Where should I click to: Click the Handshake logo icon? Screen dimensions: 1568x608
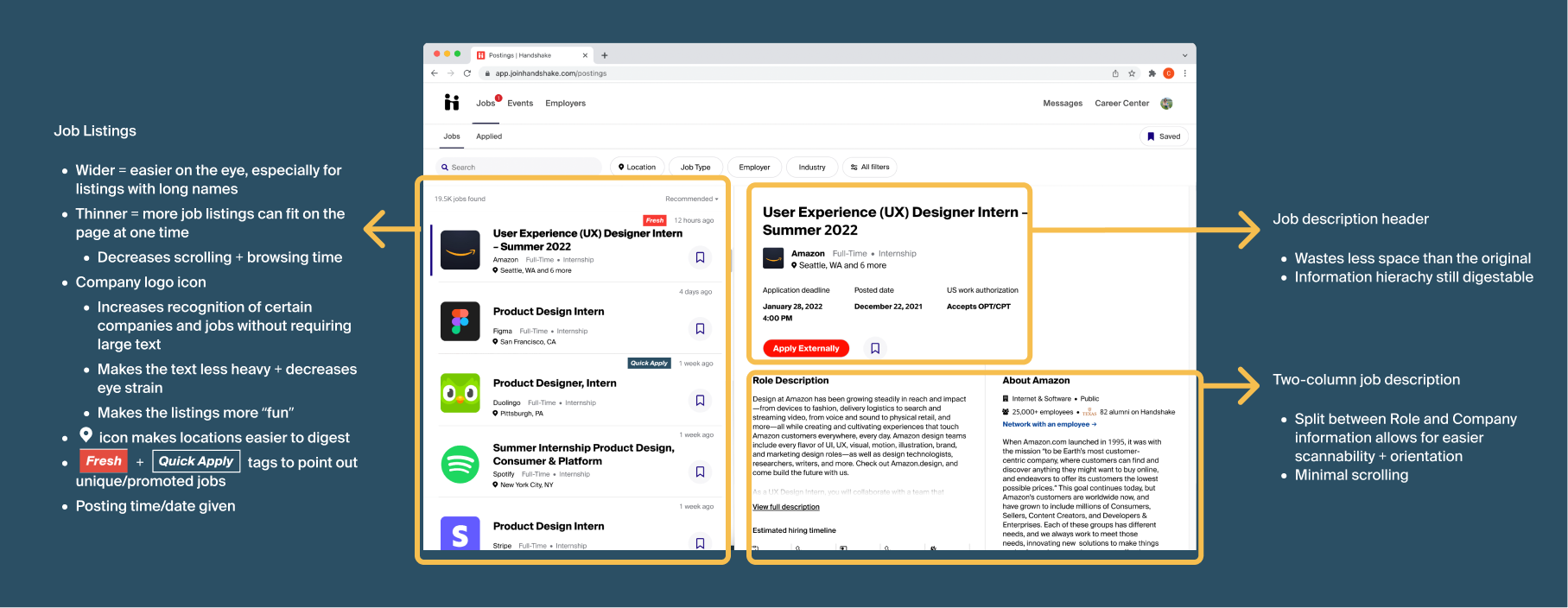click(452, 103)
